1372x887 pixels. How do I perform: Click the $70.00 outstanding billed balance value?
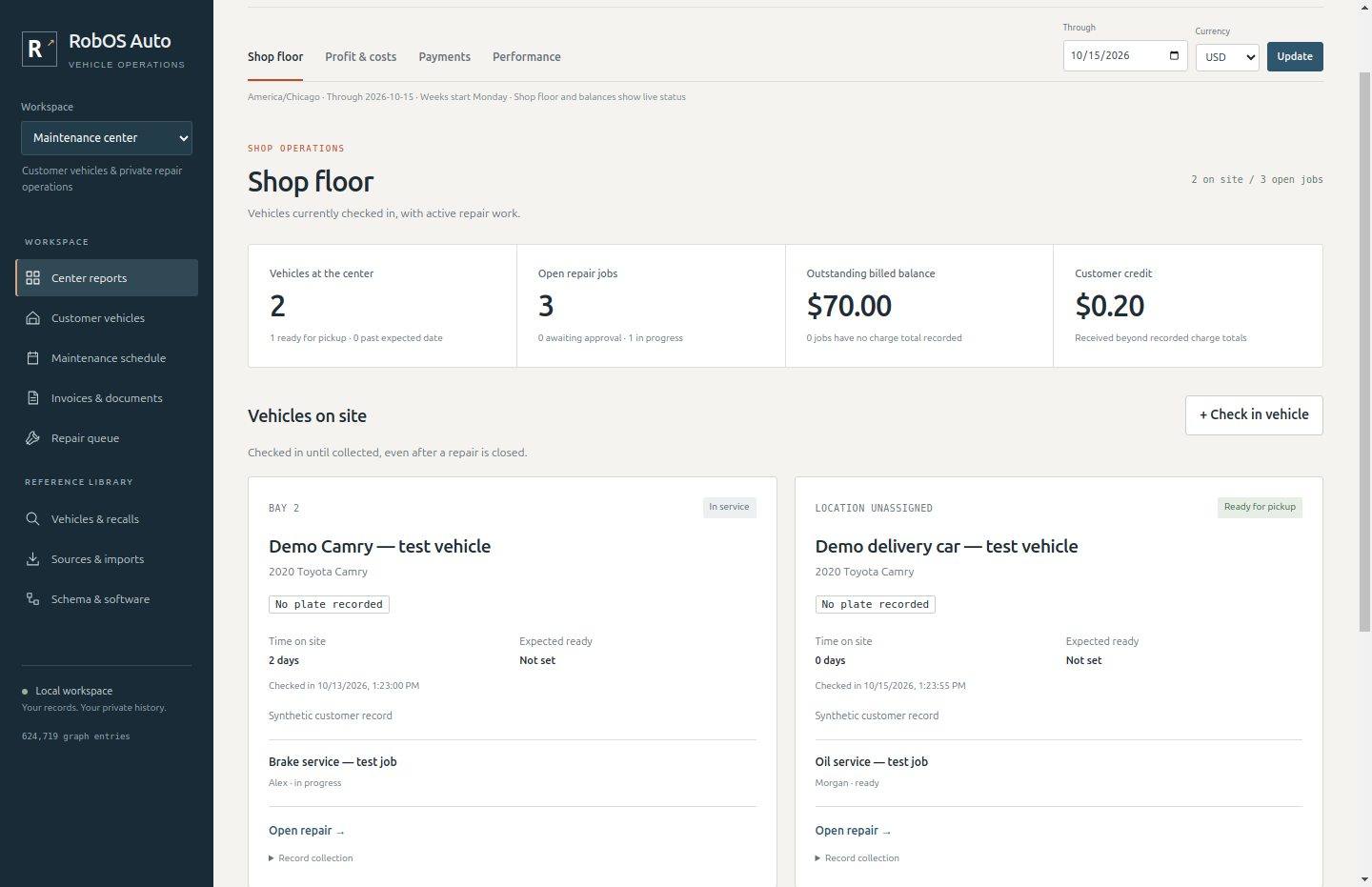tap(849, 306)
